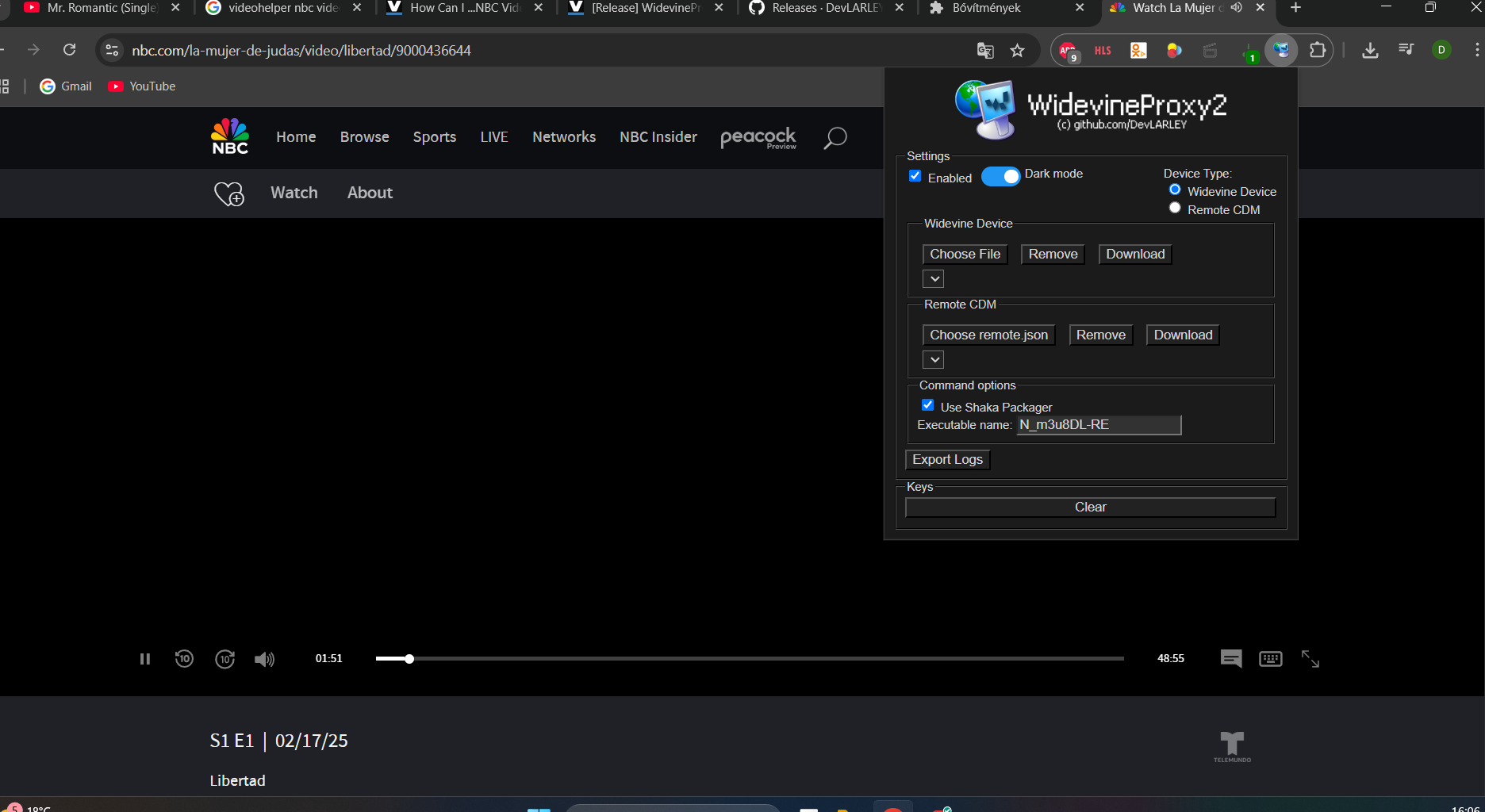
Task: Select the About tab for the show
Action: click(370, 193)
